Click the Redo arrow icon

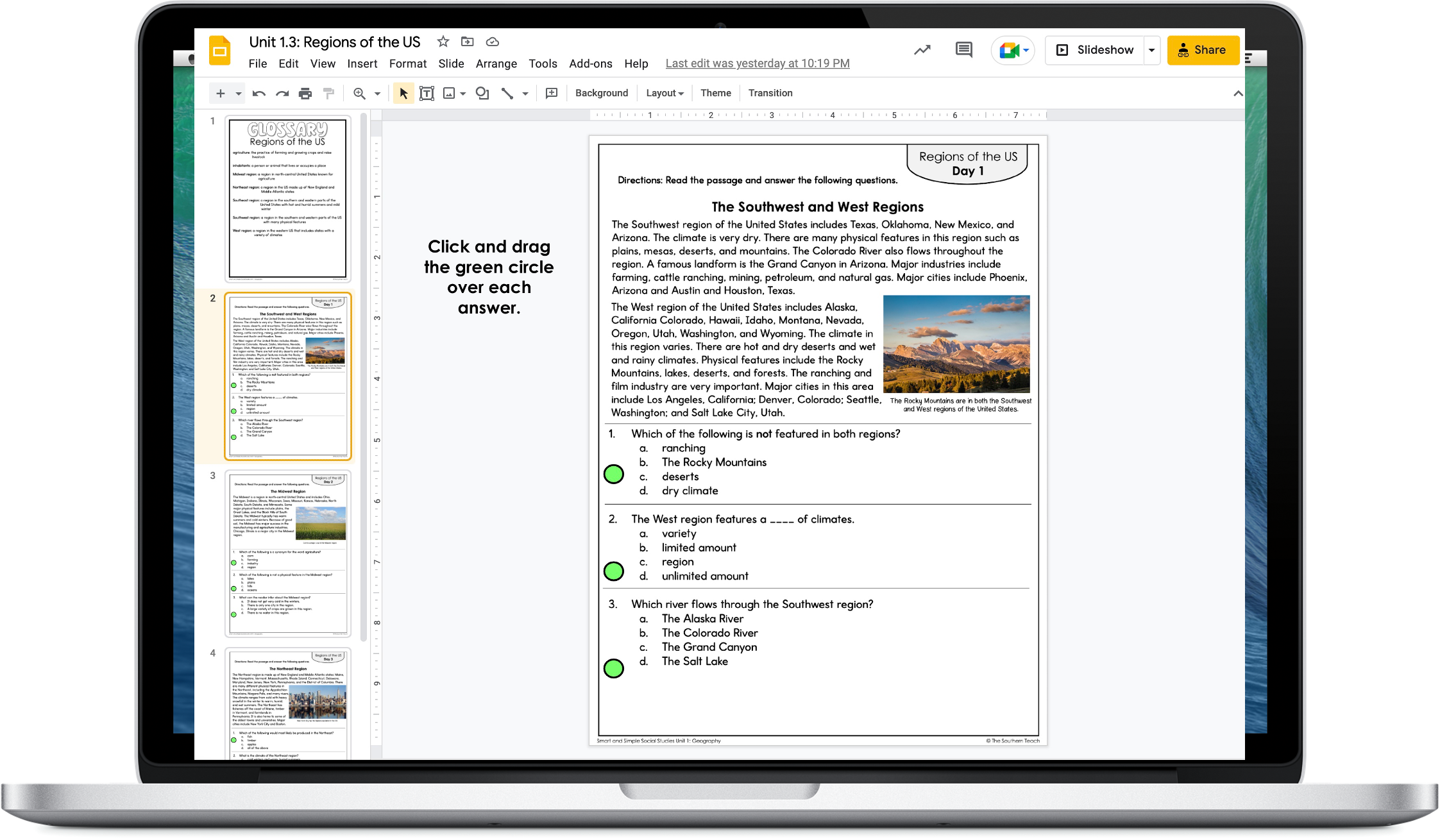click(282, 94)
